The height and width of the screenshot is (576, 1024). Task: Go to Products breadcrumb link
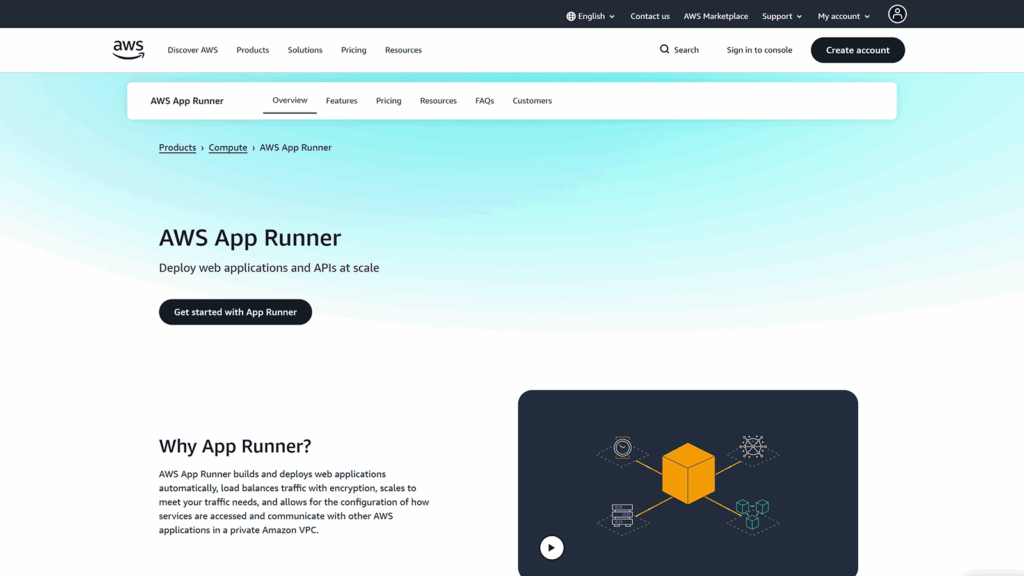point(177,148)
